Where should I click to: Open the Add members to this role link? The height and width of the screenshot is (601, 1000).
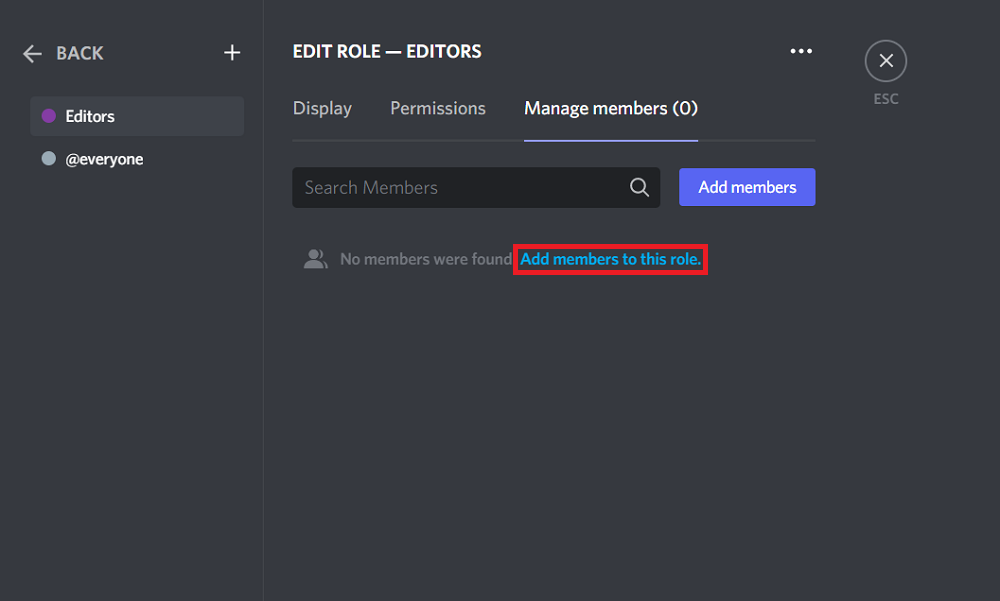point(610,259)
